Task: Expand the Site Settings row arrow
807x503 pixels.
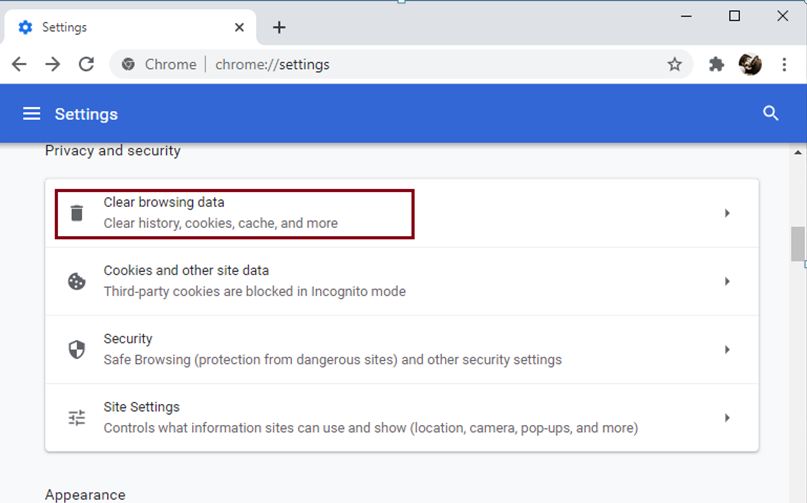Action: [x=727, y=418]
